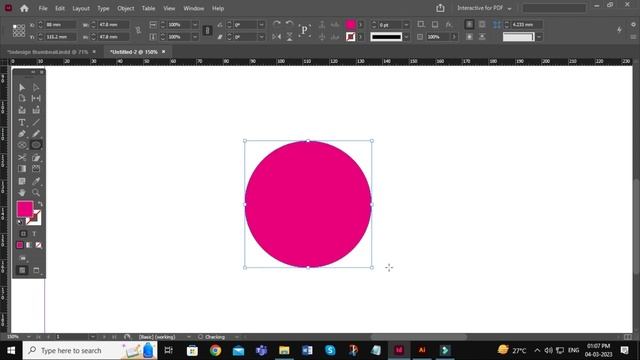Select the Note tool
This screenshot has height=360, width=640.
click(x=22, y=181)
